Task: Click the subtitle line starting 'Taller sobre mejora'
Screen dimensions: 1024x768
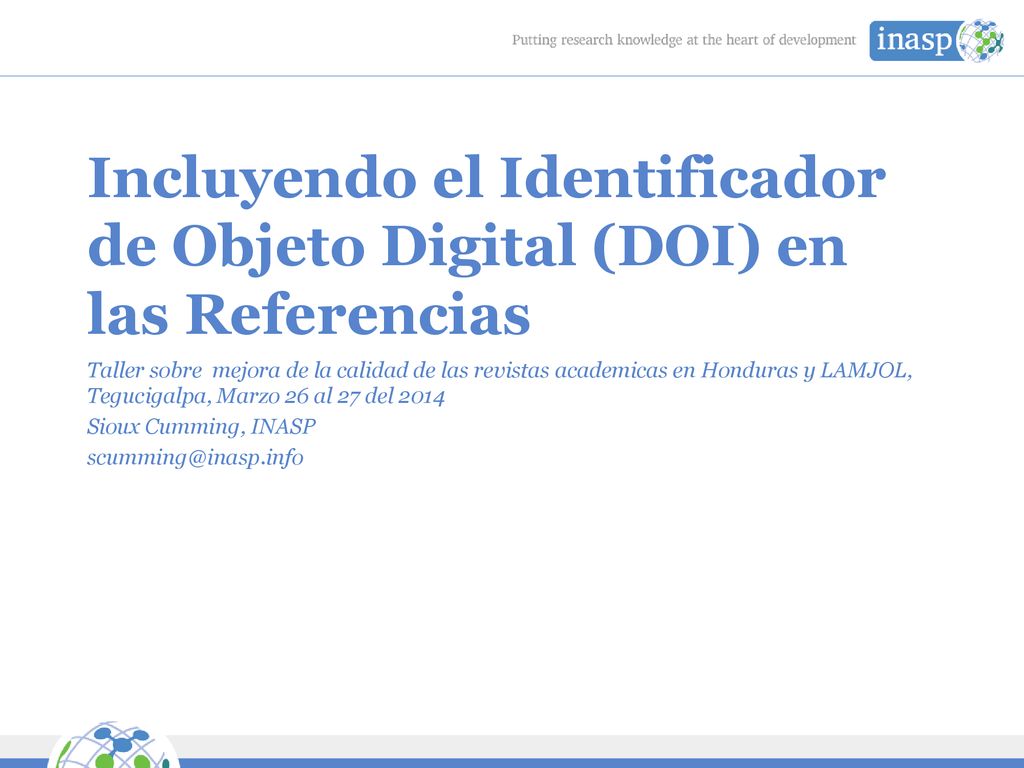Action: pyautogui.click(x=500, y=370)
